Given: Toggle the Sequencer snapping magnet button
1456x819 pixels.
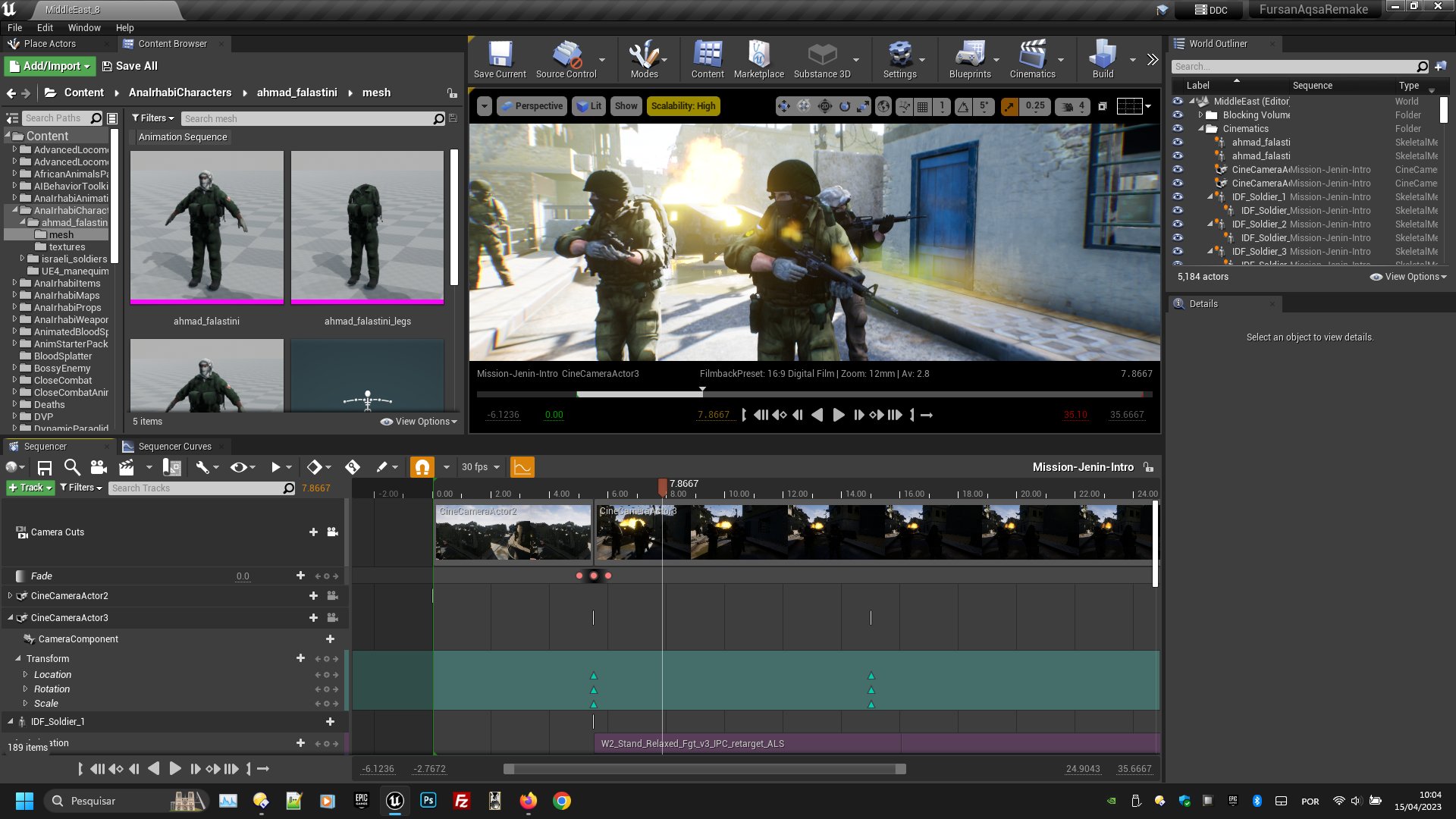Looking at the screenshot, I should [422, 467].
